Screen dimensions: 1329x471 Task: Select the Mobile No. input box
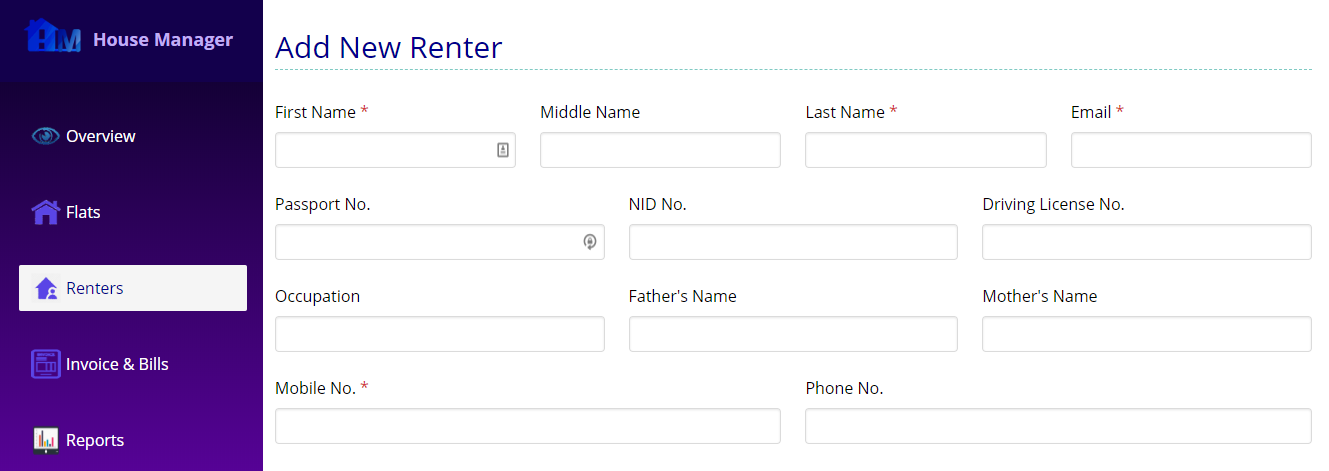click(x=528, y=426)
